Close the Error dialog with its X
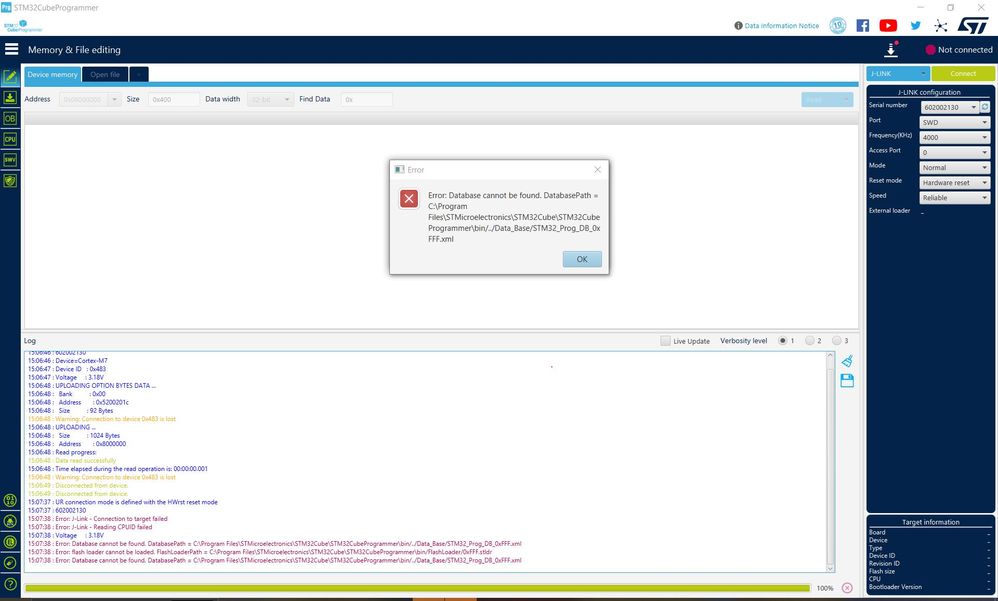 (597, 169)
